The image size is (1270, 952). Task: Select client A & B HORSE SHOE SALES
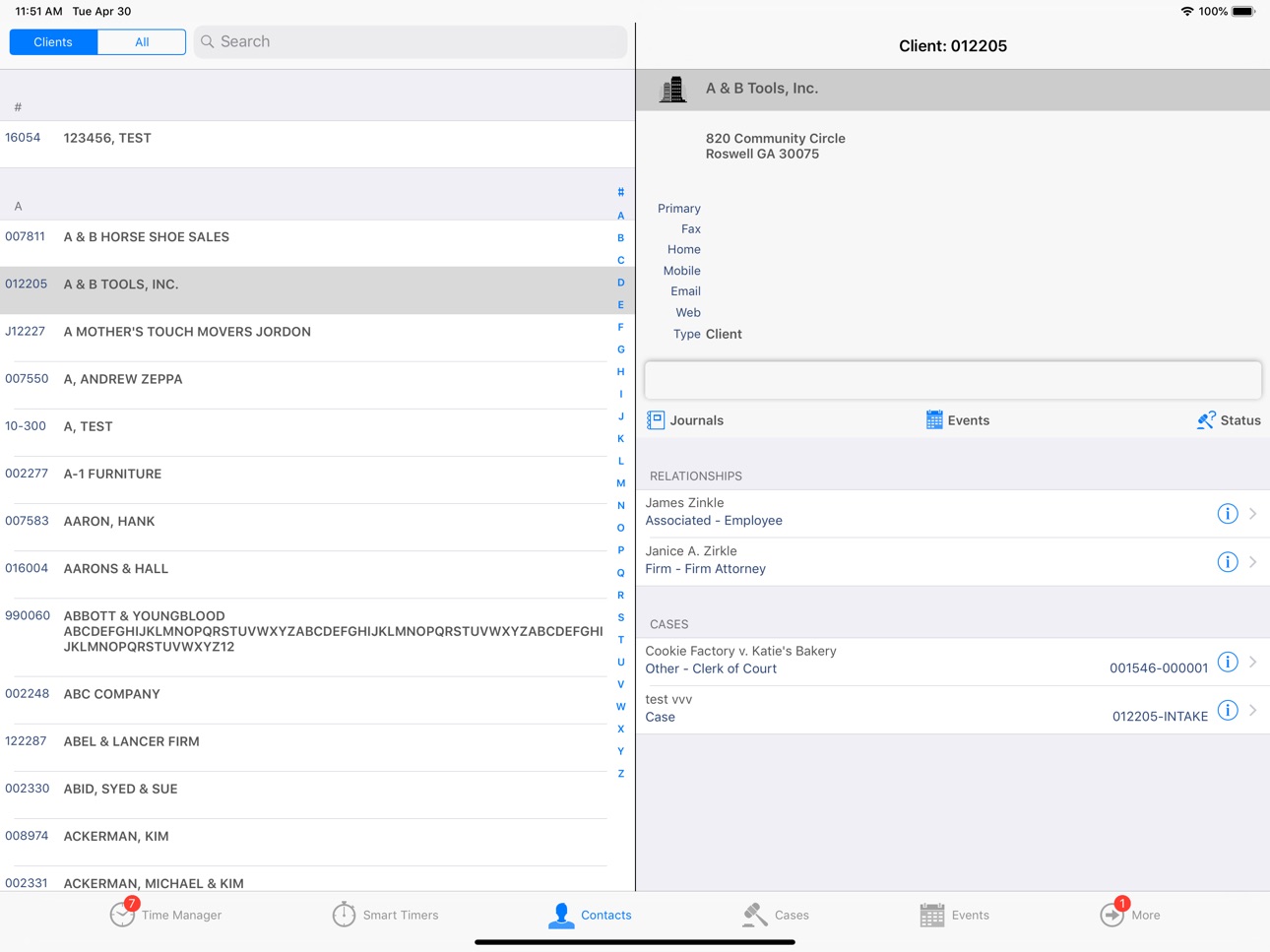pos(317,243)
